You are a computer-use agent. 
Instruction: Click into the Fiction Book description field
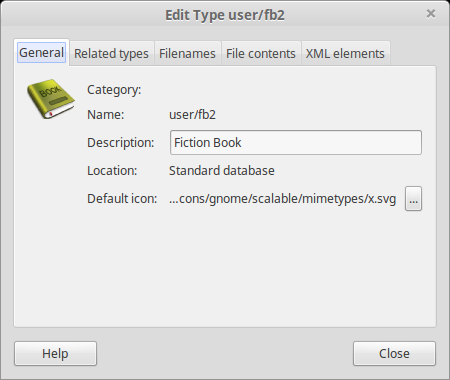coord(296,143)
